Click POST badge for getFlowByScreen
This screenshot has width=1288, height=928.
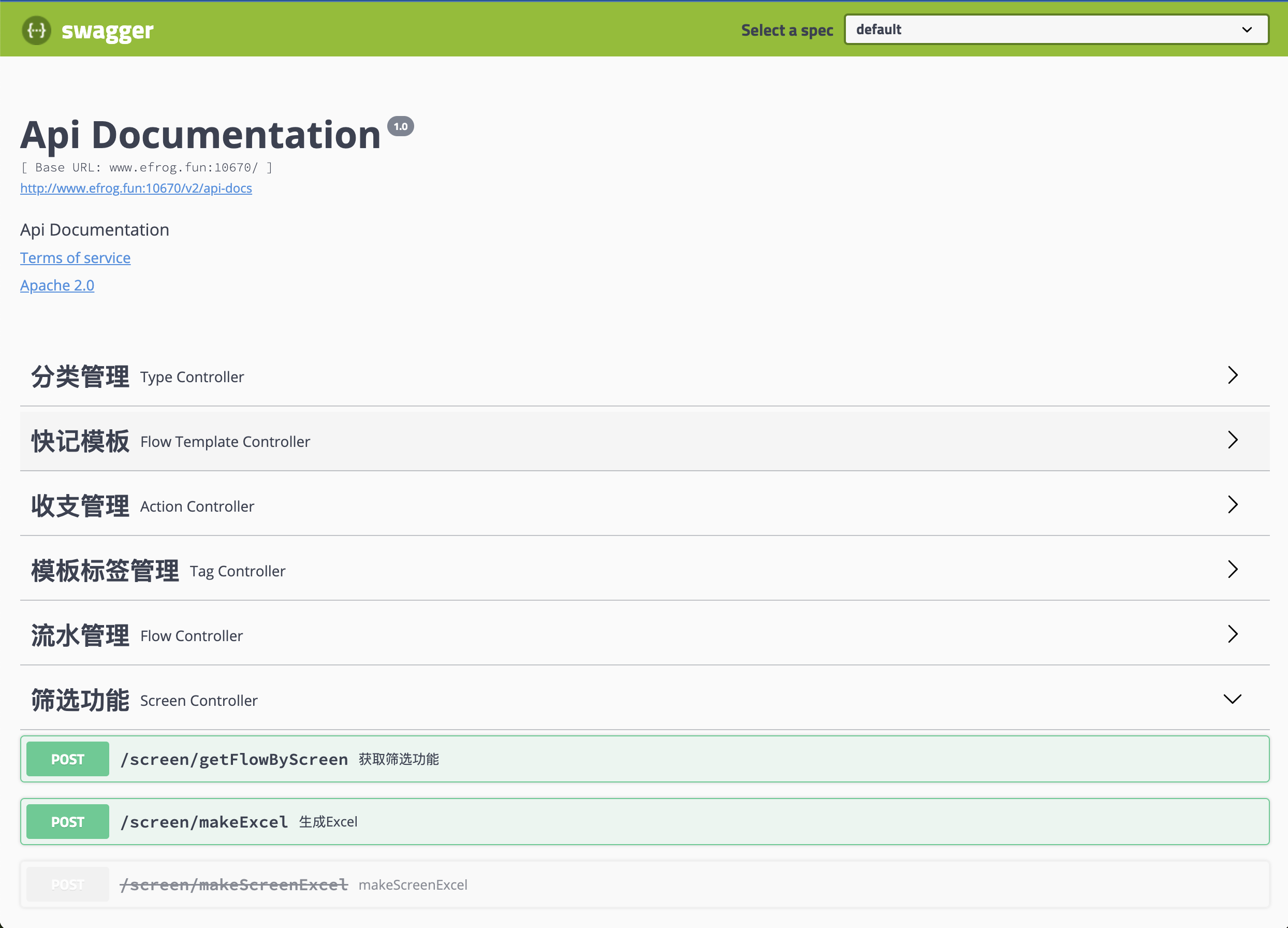68,759
